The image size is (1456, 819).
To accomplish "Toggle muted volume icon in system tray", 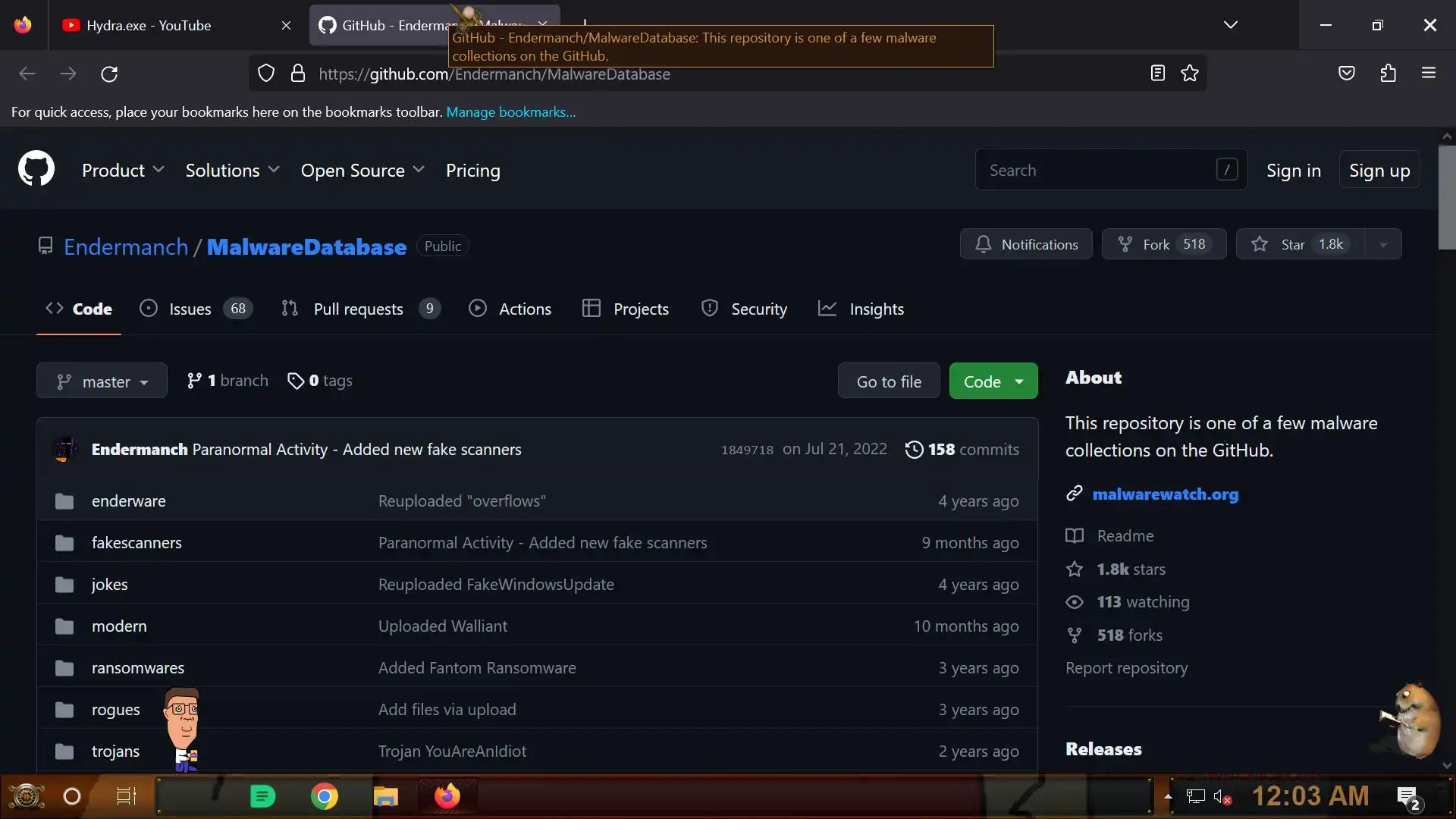I will (x=1222, y=796).
